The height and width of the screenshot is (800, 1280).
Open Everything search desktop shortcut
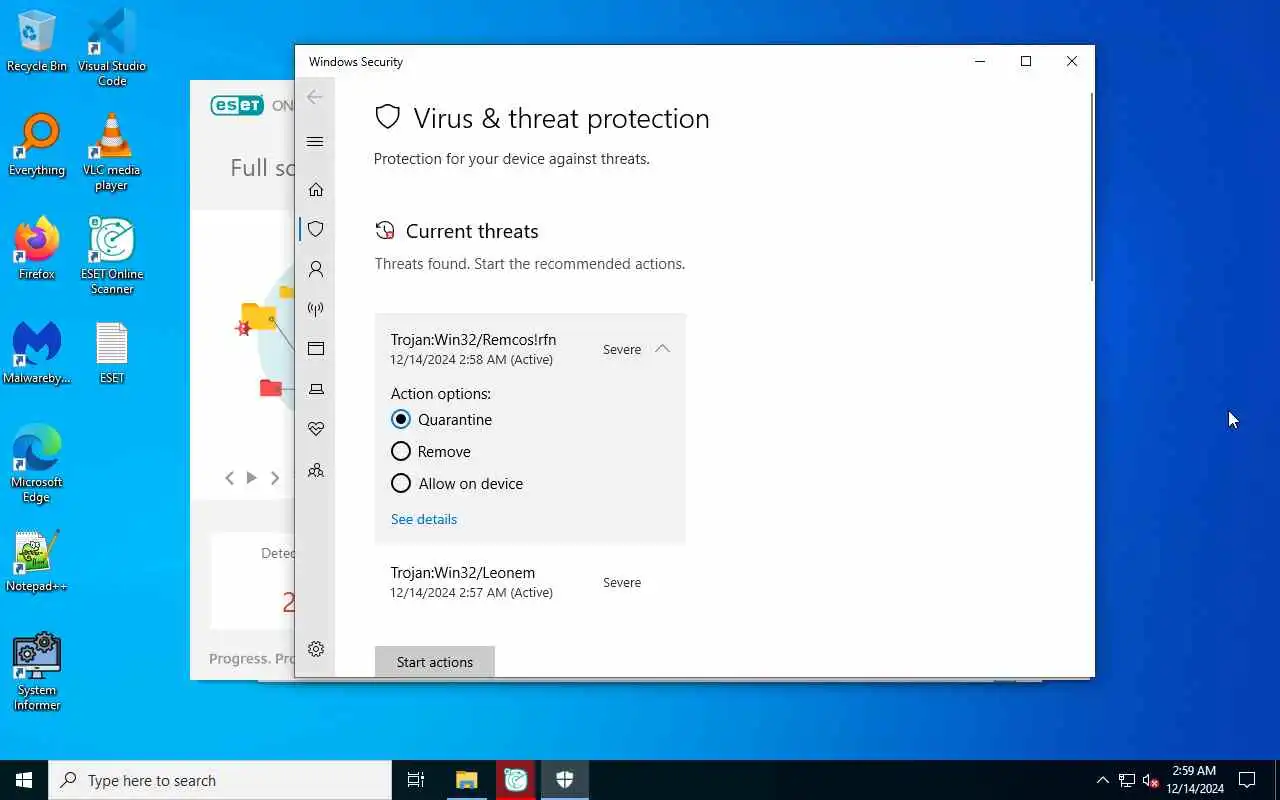37,145
